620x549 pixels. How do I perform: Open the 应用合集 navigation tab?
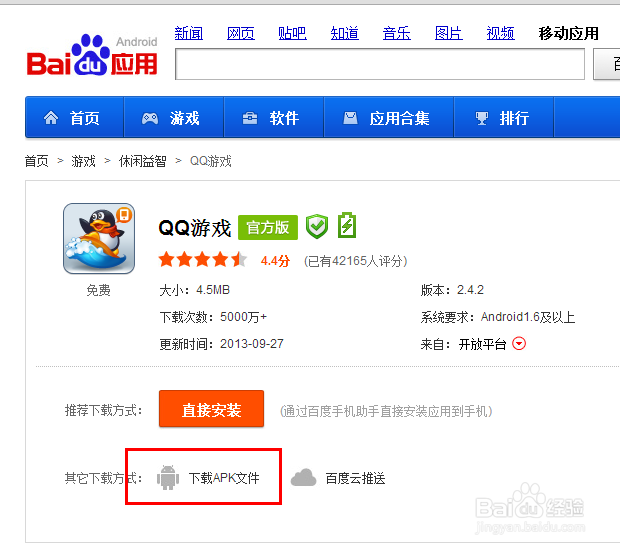point(389,117)
